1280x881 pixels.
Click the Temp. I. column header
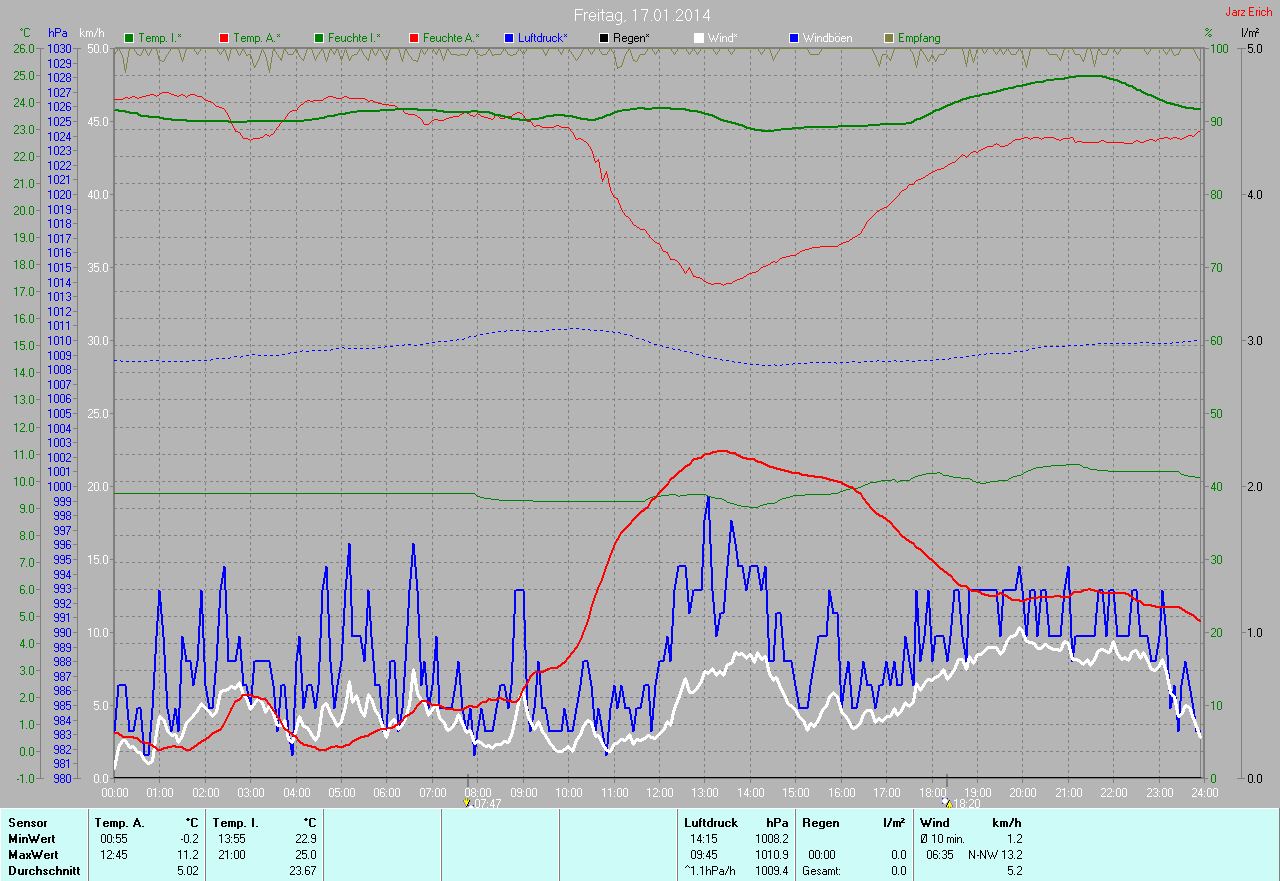tap(236, 823)
